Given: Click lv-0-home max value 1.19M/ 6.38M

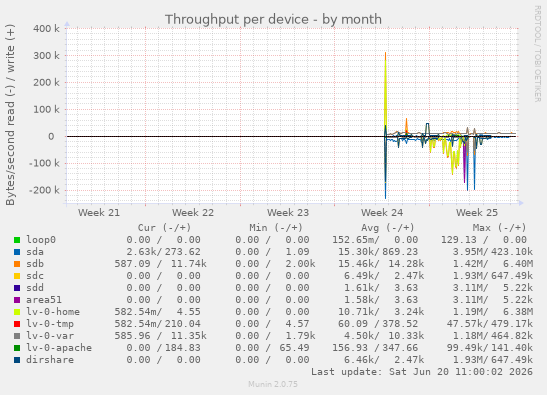Looking at the screenshot, I should point(493,312).
